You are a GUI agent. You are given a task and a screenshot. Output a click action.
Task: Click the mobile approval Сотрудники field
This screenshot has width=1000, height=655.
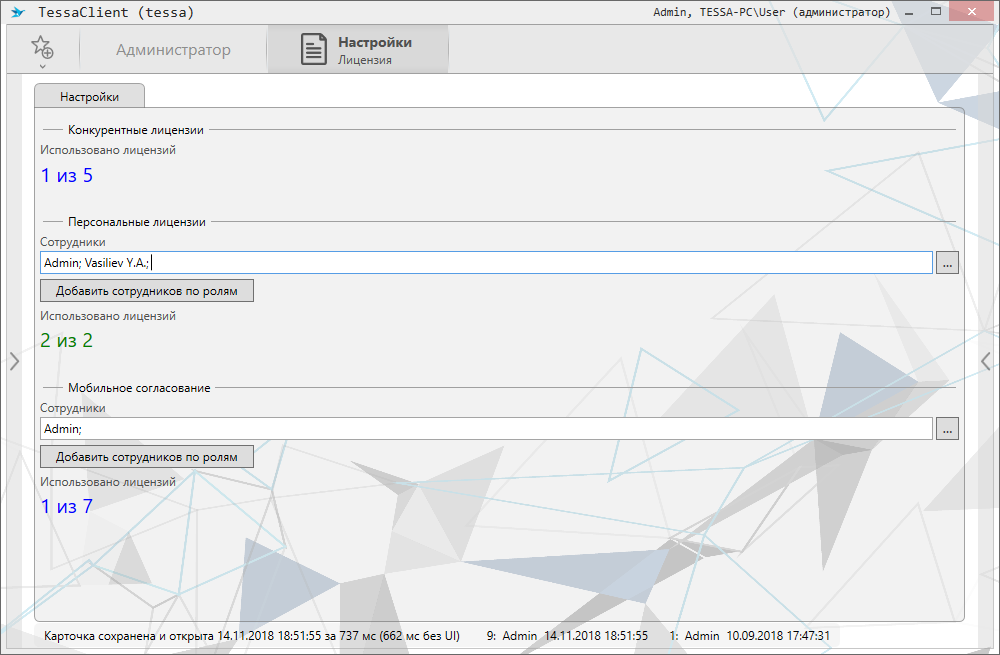[486, 428]
